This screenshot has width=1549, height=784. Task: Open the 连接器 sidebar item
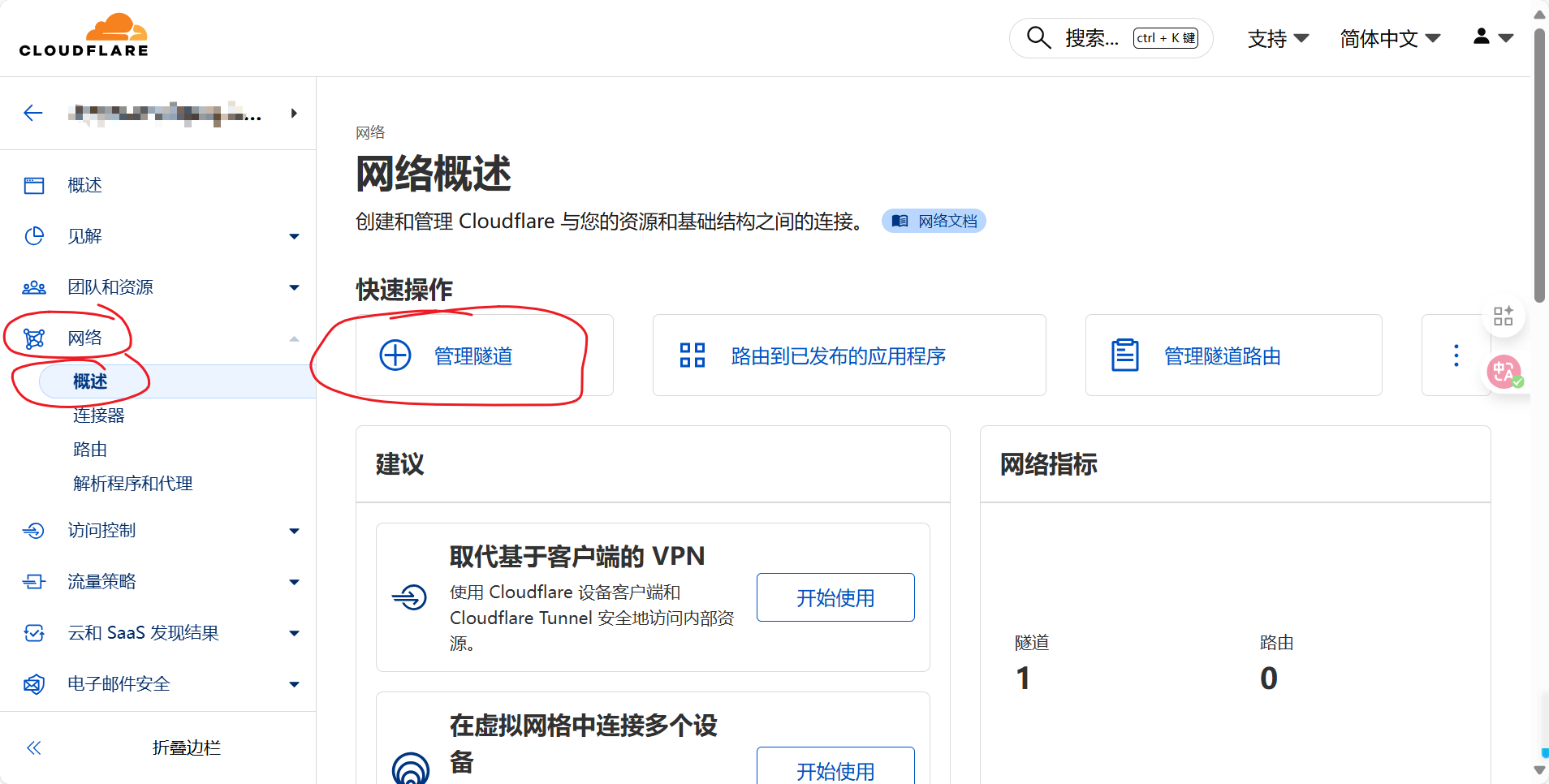pyautogui.click(x=98, y=416)
